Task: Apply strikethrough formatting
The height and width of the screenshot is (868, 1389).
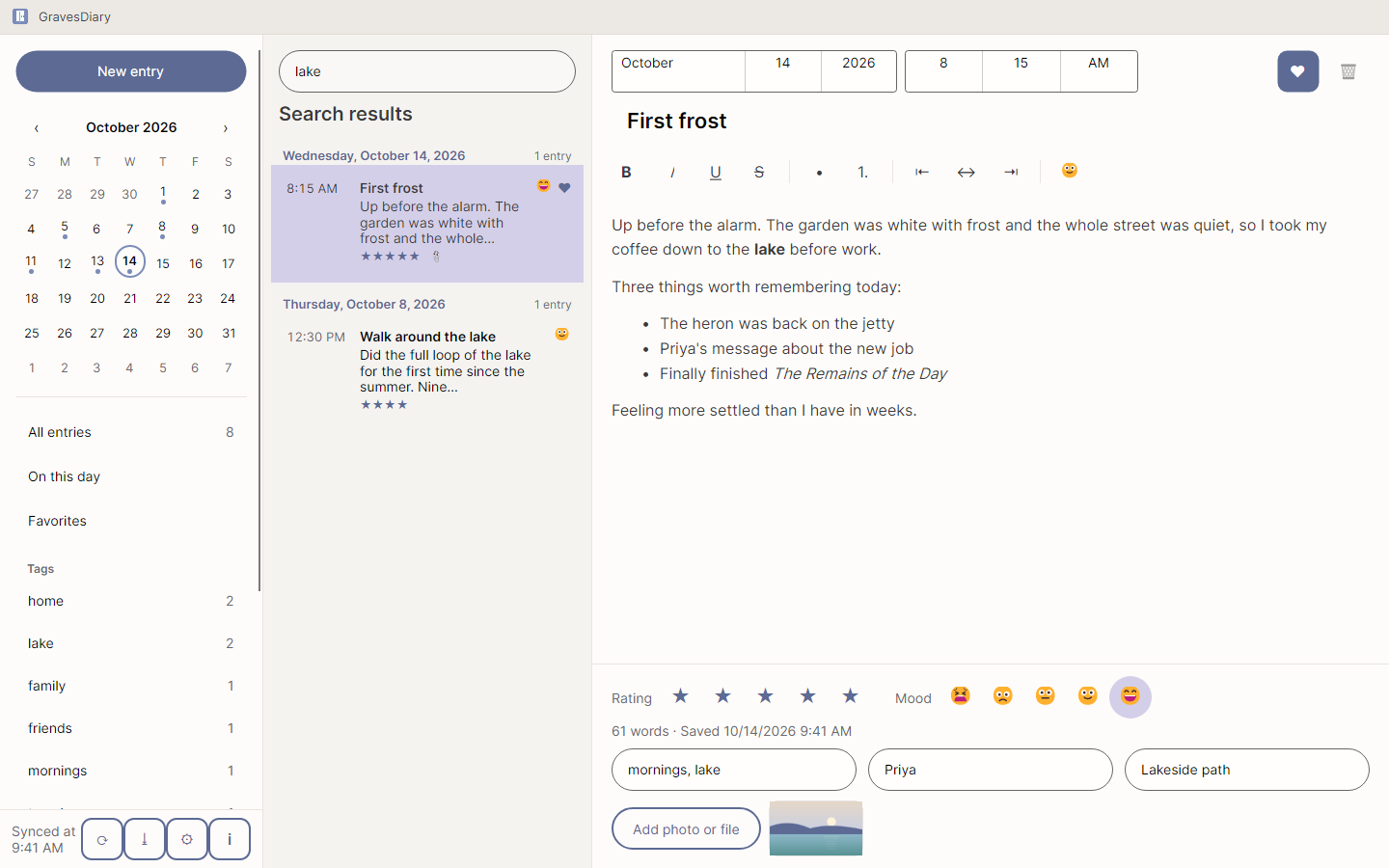Action: tap(759, 172)
